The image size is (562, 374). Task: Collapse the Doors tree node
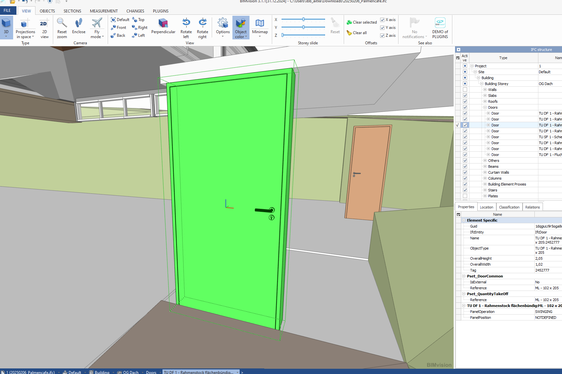click(485, 108)
